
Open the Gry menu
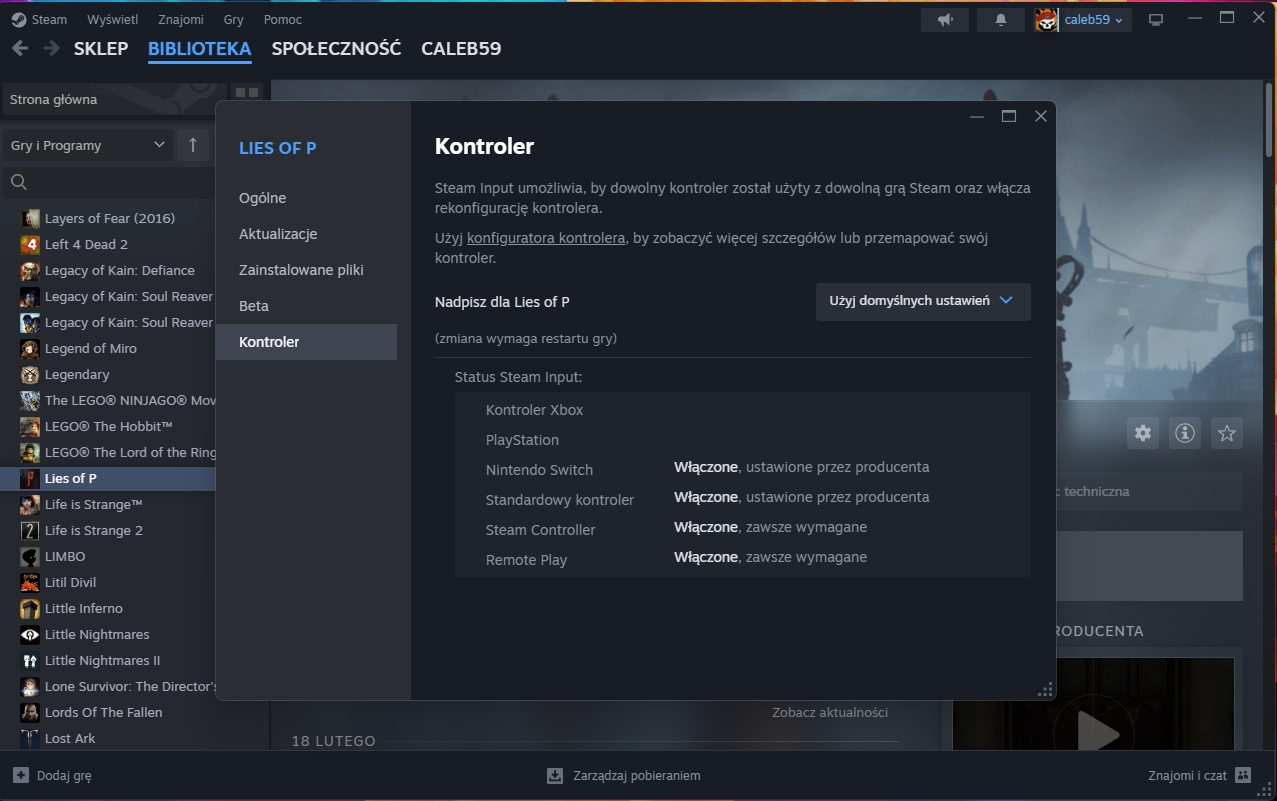point(234,19)
